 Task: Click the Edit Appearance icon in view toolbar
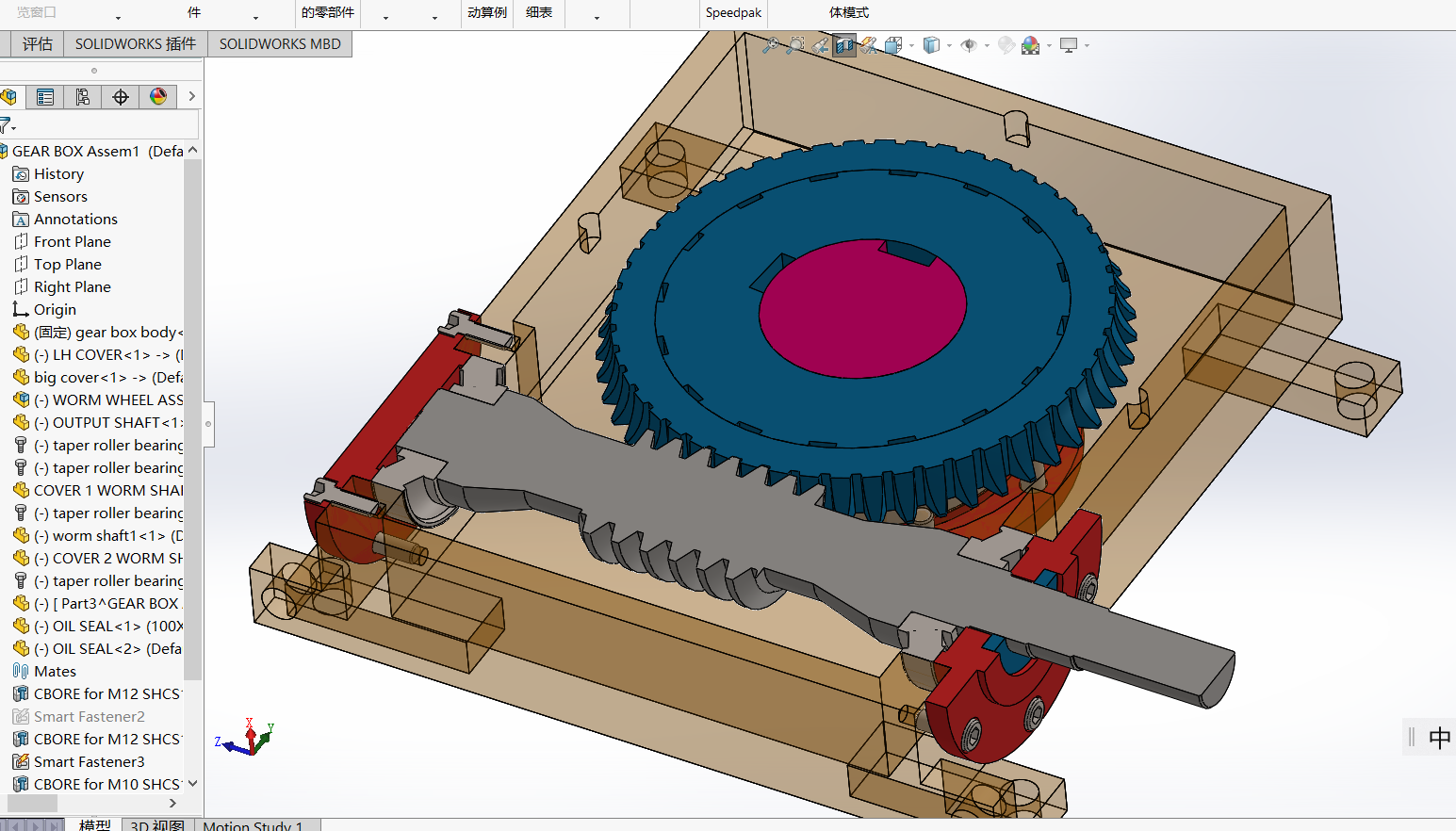(x=1006, y=45)
